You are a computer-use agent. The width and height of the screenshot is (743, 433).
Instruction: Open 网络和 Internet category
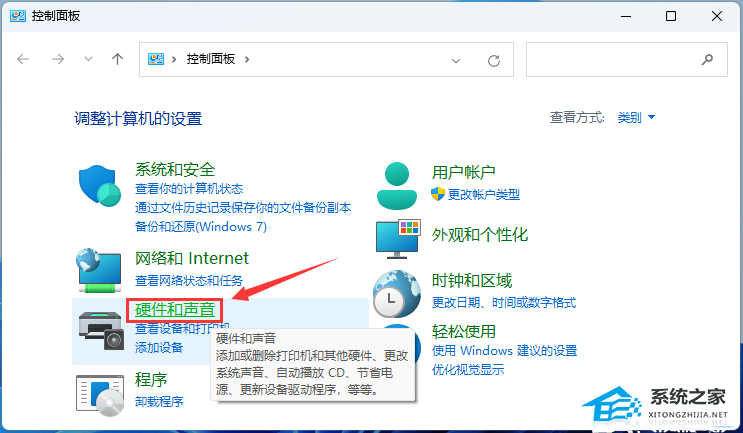(191, 258)
